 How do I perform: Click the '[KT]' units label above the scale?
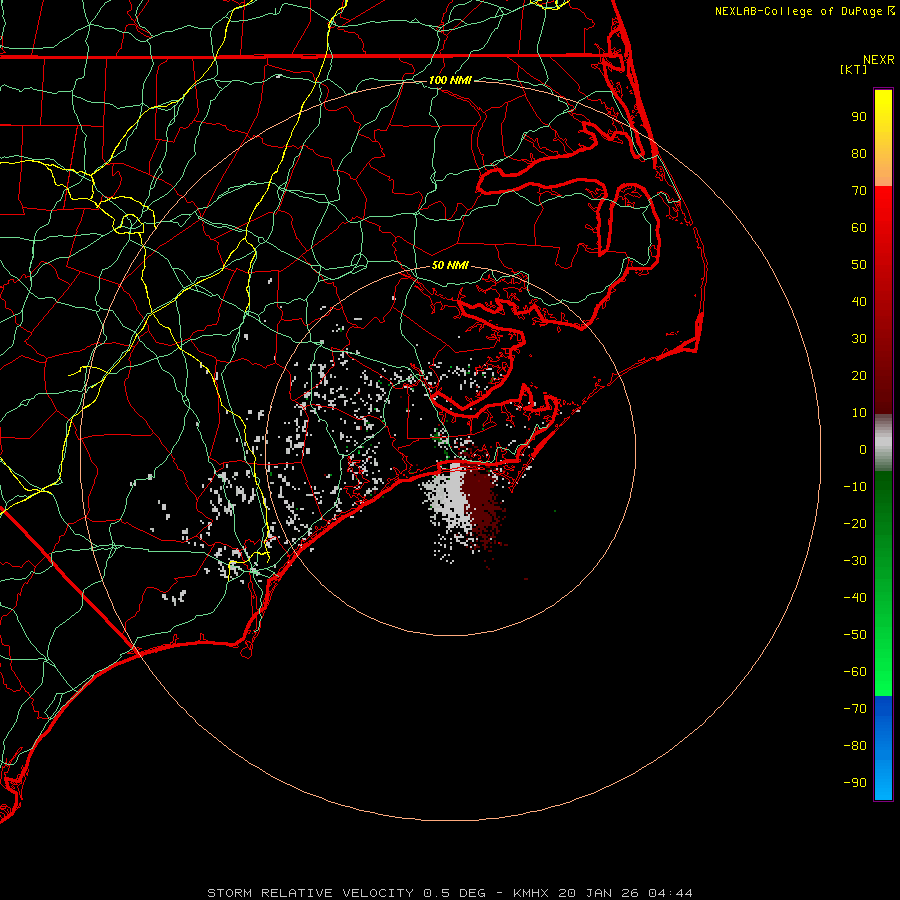click(854, 69)
